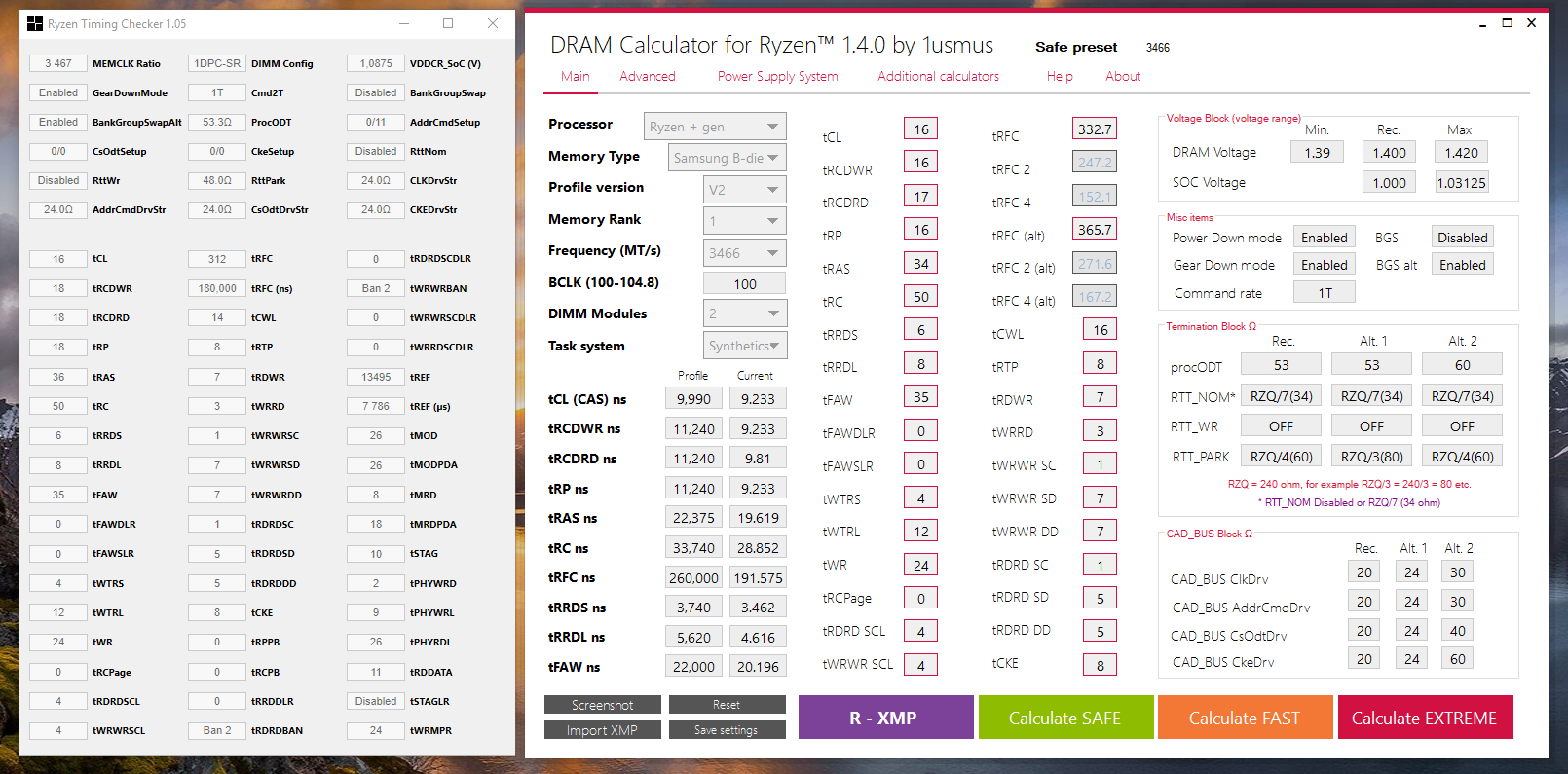The height and width of the screenshot is (774, 1568).
Task: Click the RTT_WR Rec. OFF field
Action: point(1282,425)
